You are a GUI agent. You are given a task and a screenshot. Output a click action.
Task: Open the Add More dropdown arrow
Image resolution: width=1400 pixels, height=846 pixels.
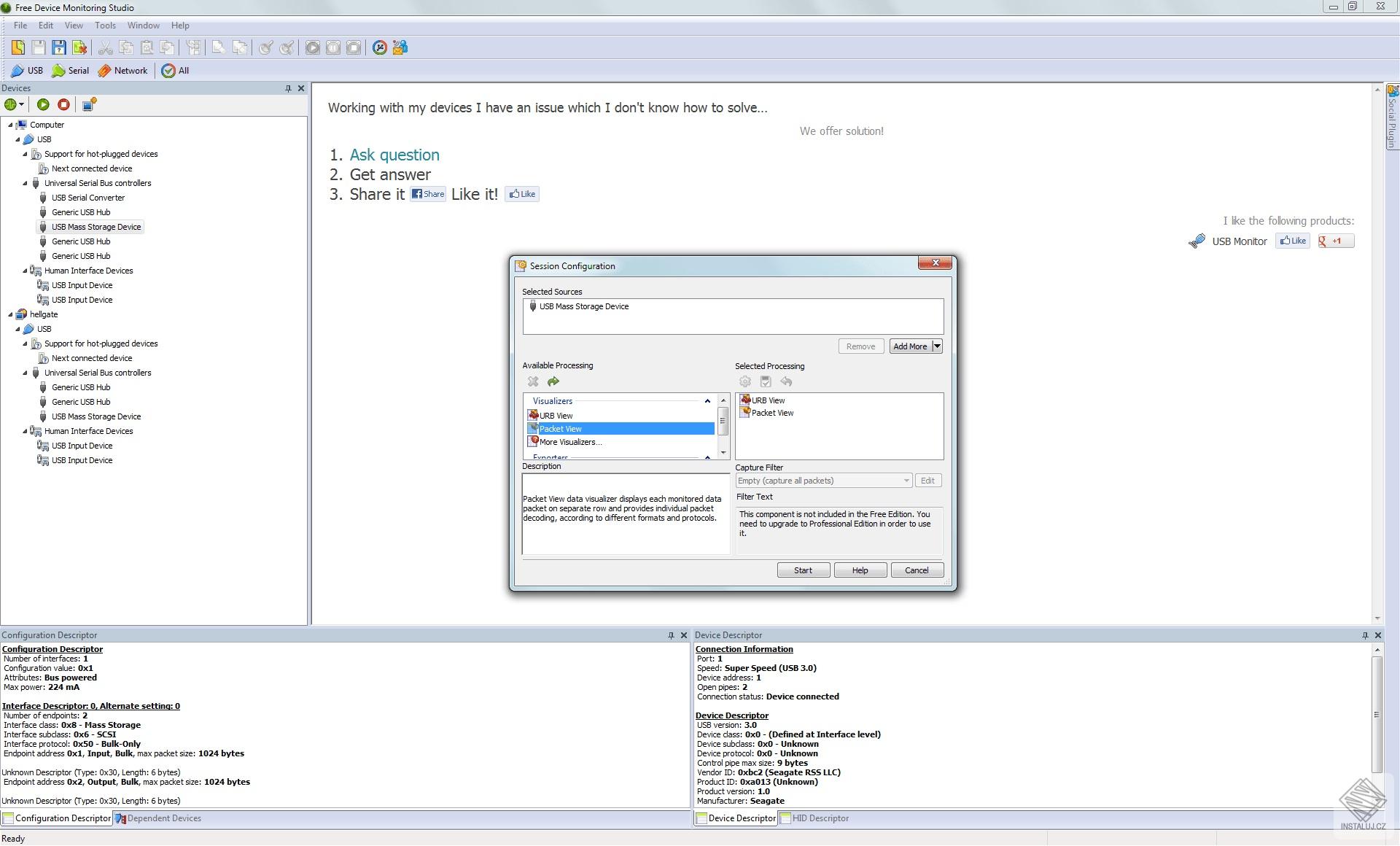[x=938, y=346]
